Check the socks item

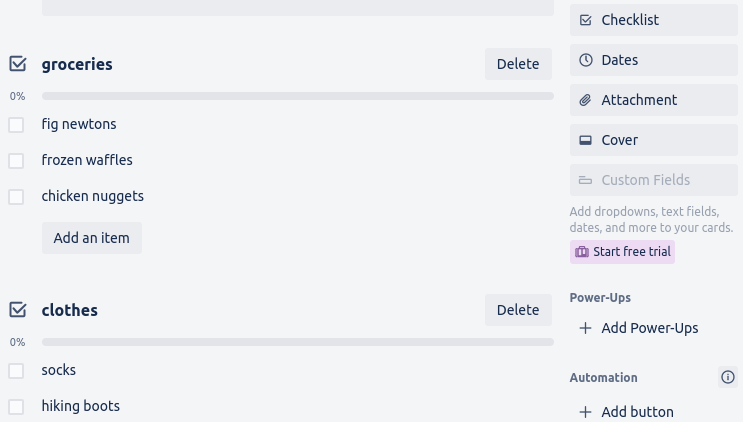point(16,371)
